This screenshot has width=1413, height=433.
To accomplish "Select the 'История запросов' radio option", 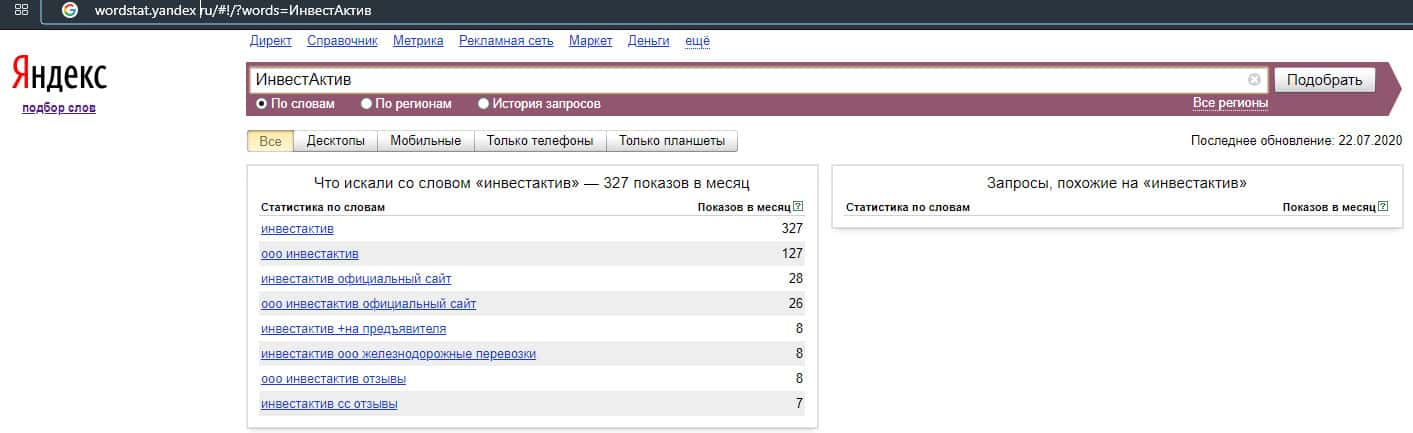I will click(x=484, y=103).
